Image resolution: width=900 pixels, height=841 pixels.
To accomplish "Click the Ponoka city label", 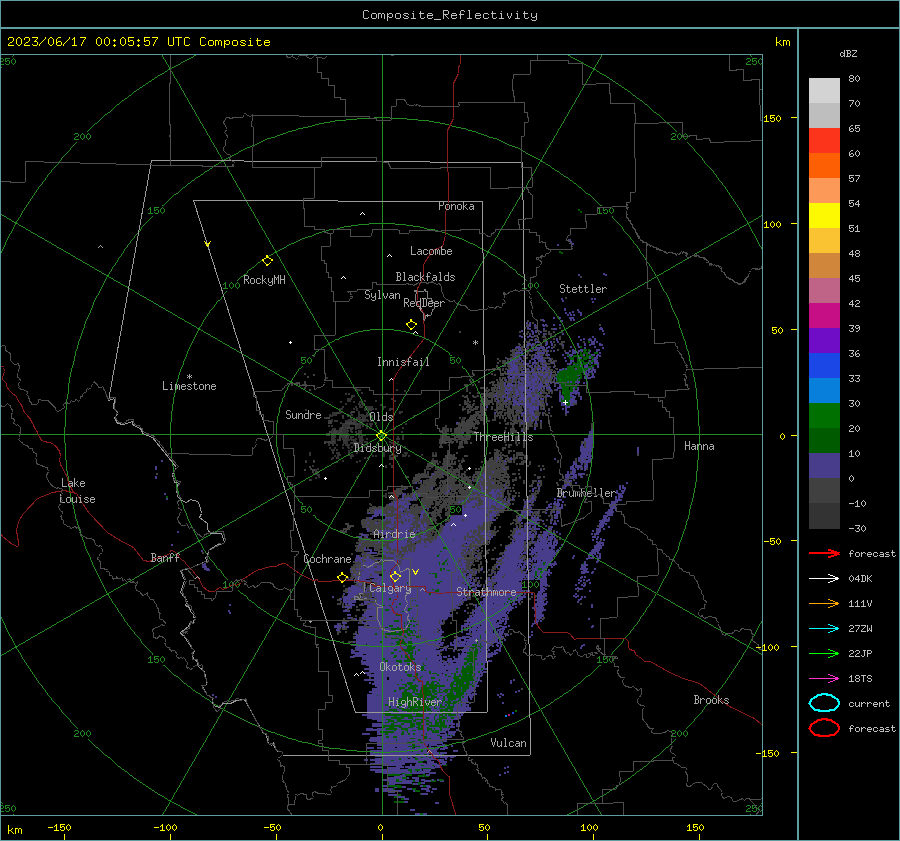I will pyautogui.click(x=456, y=206).
